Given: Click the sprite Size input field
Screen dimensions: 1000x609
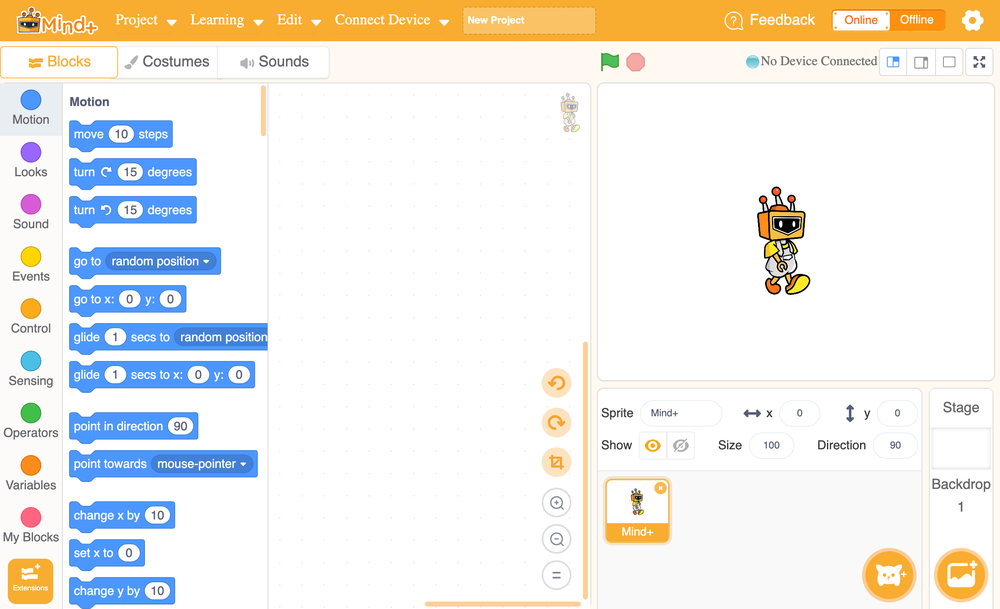Looking at the screenshot, I should click(x=771, y=445).
